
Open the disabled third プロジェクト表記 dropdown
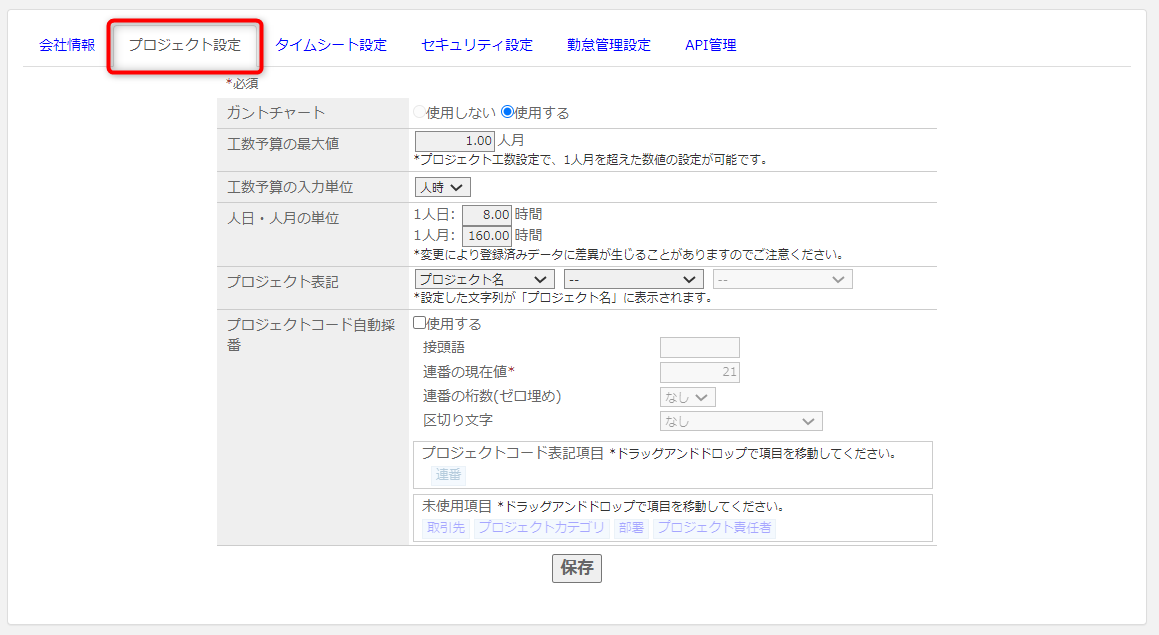tap(783, 279)
